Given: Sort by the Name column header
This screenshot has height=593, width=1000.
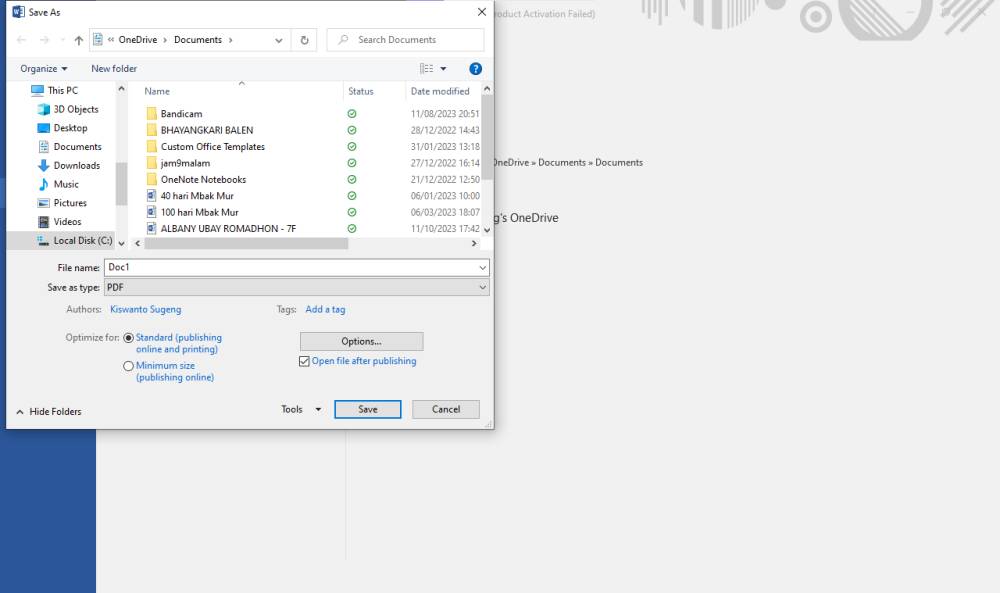Looking at the screenshot, I should (x=157, y=91).
